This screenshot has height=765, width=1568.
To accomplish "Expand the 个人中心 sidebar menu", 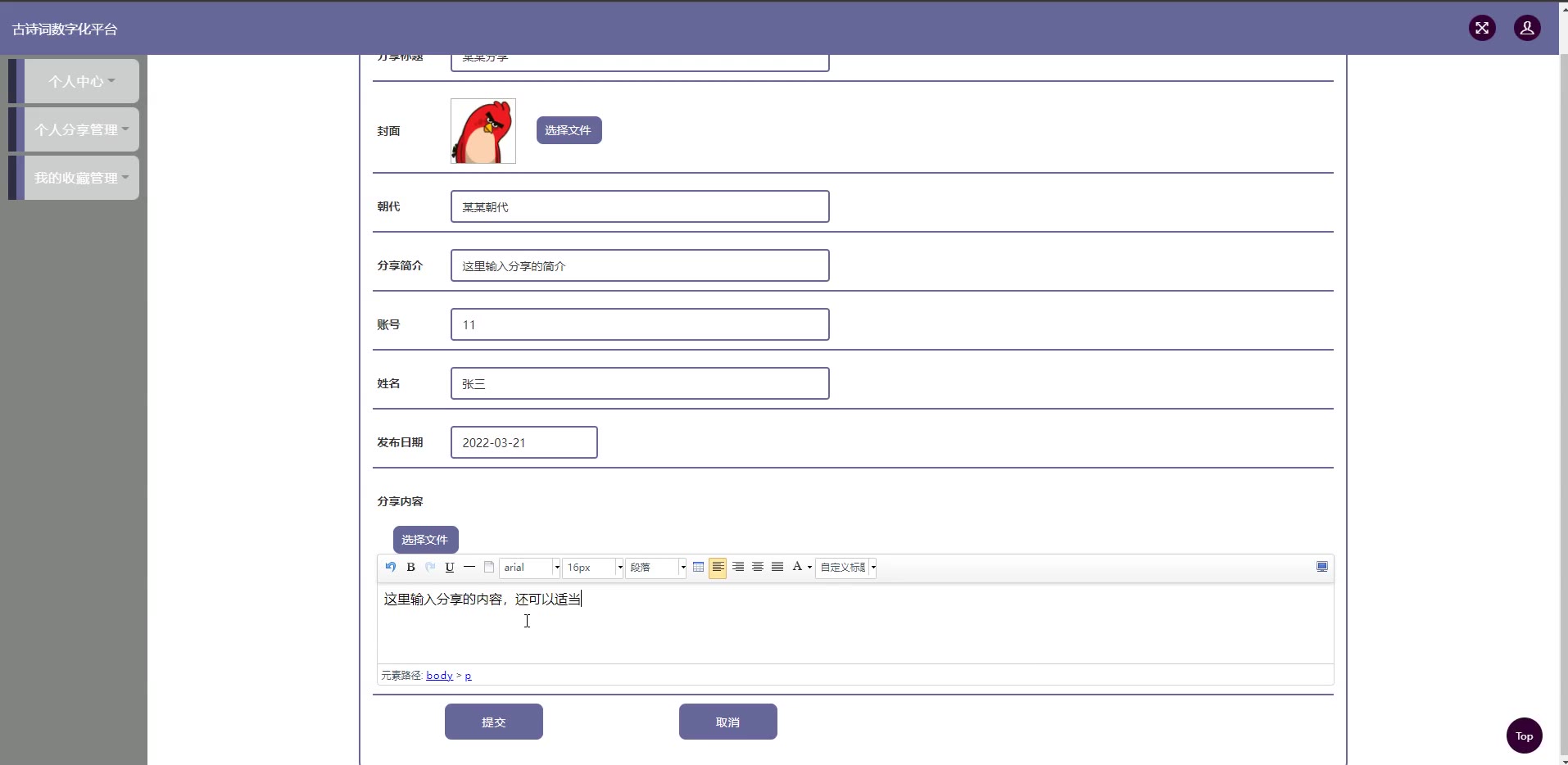I will [81, 81].
